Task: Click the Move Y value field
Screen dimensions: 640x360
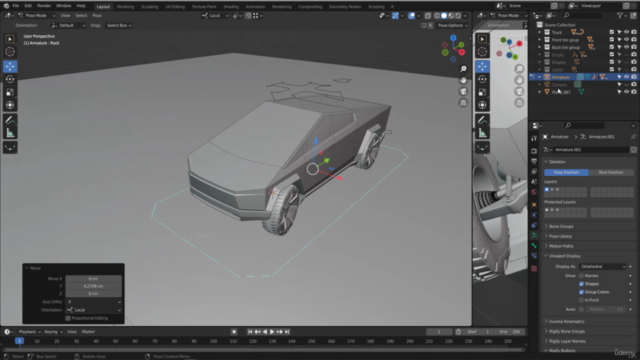Action: pos(93,286)
